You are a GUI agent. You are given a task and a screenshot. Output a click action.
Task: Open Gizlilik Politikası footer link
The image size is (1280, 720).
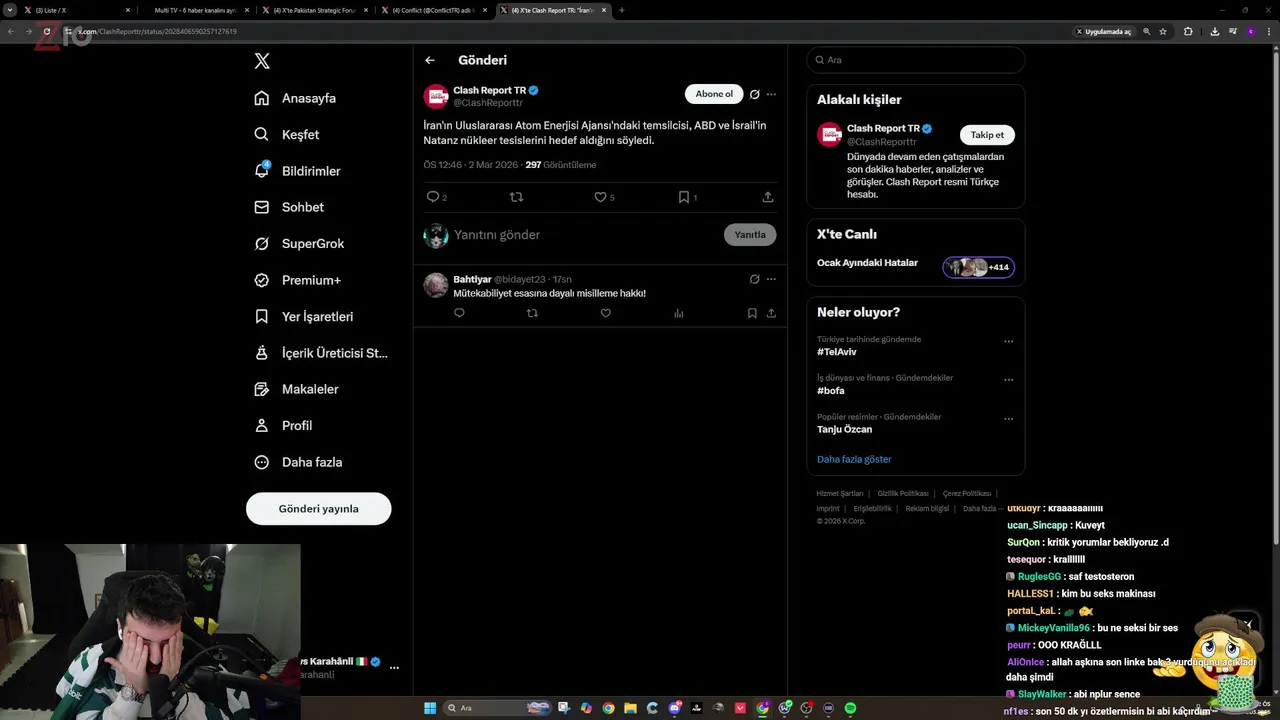[x=903, y=493]
